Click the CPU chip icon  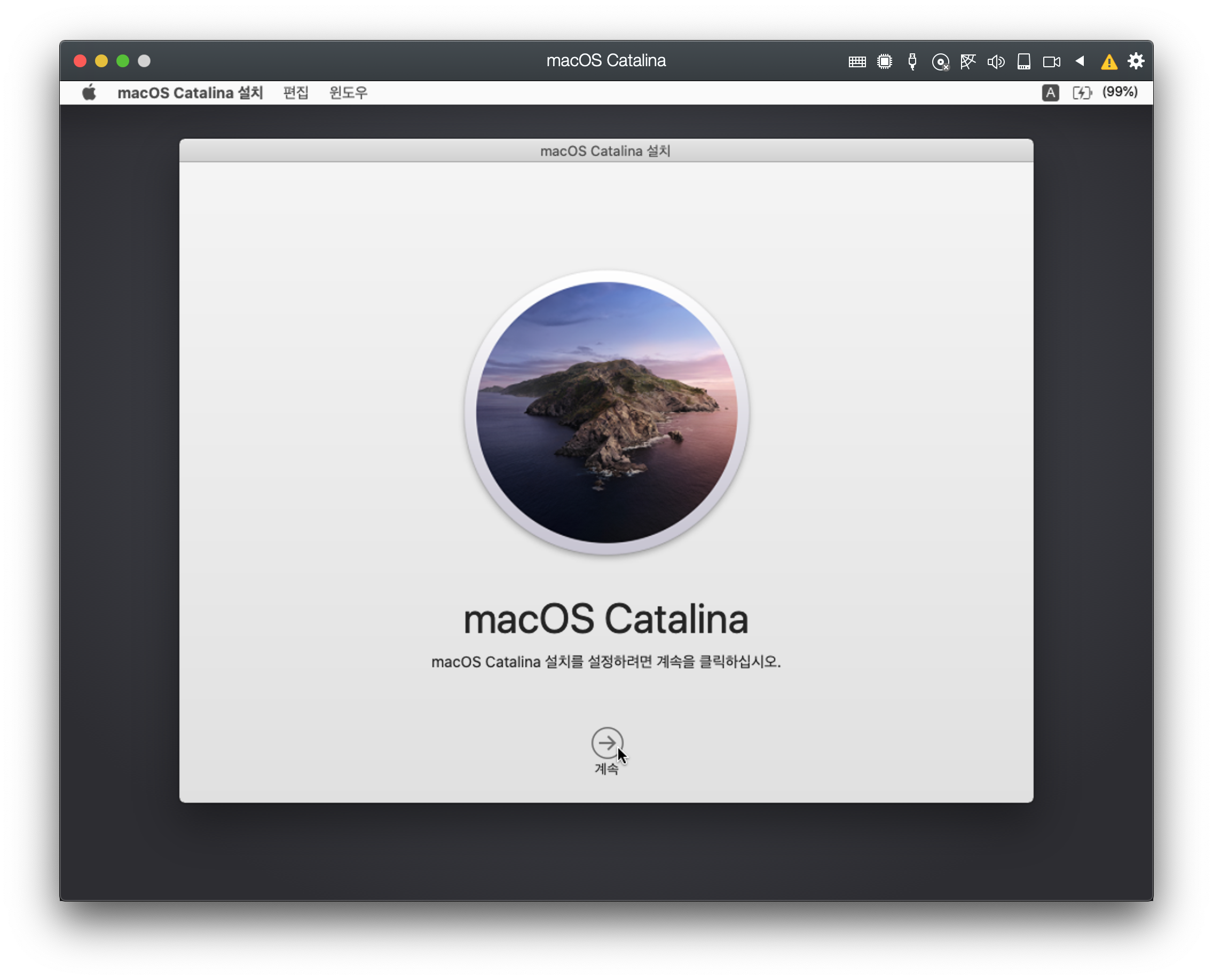884,61
